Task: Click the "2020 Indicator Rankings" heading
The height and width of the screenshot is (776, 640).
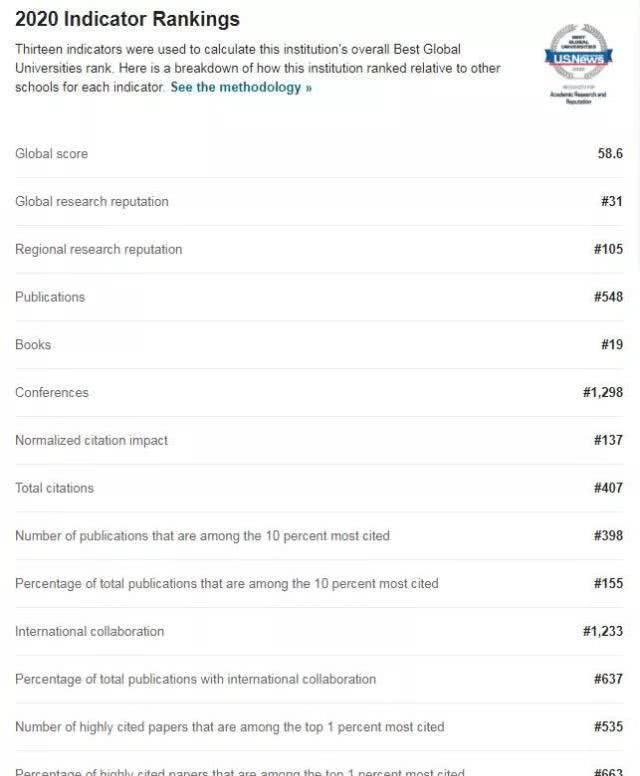Action: tap(127, 19)
